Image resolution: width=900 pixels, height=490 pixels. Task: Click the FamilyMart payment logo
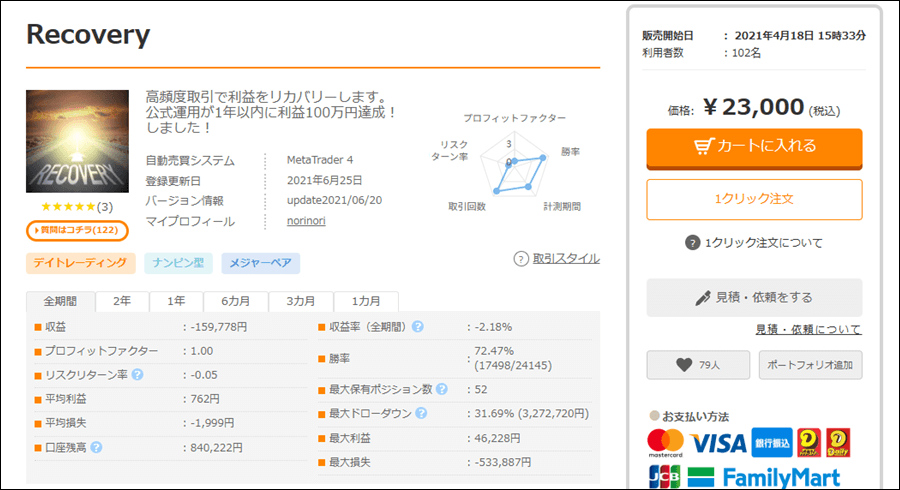tap(765, 477)
